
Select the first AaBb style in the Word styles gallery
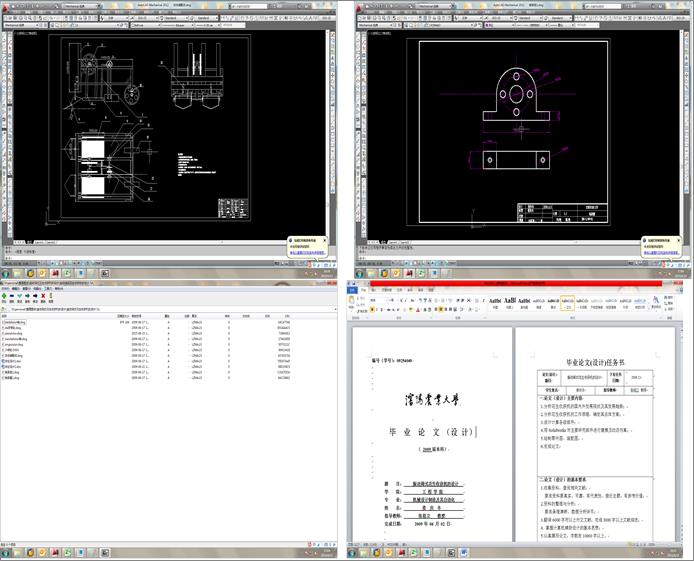[495, 303]
